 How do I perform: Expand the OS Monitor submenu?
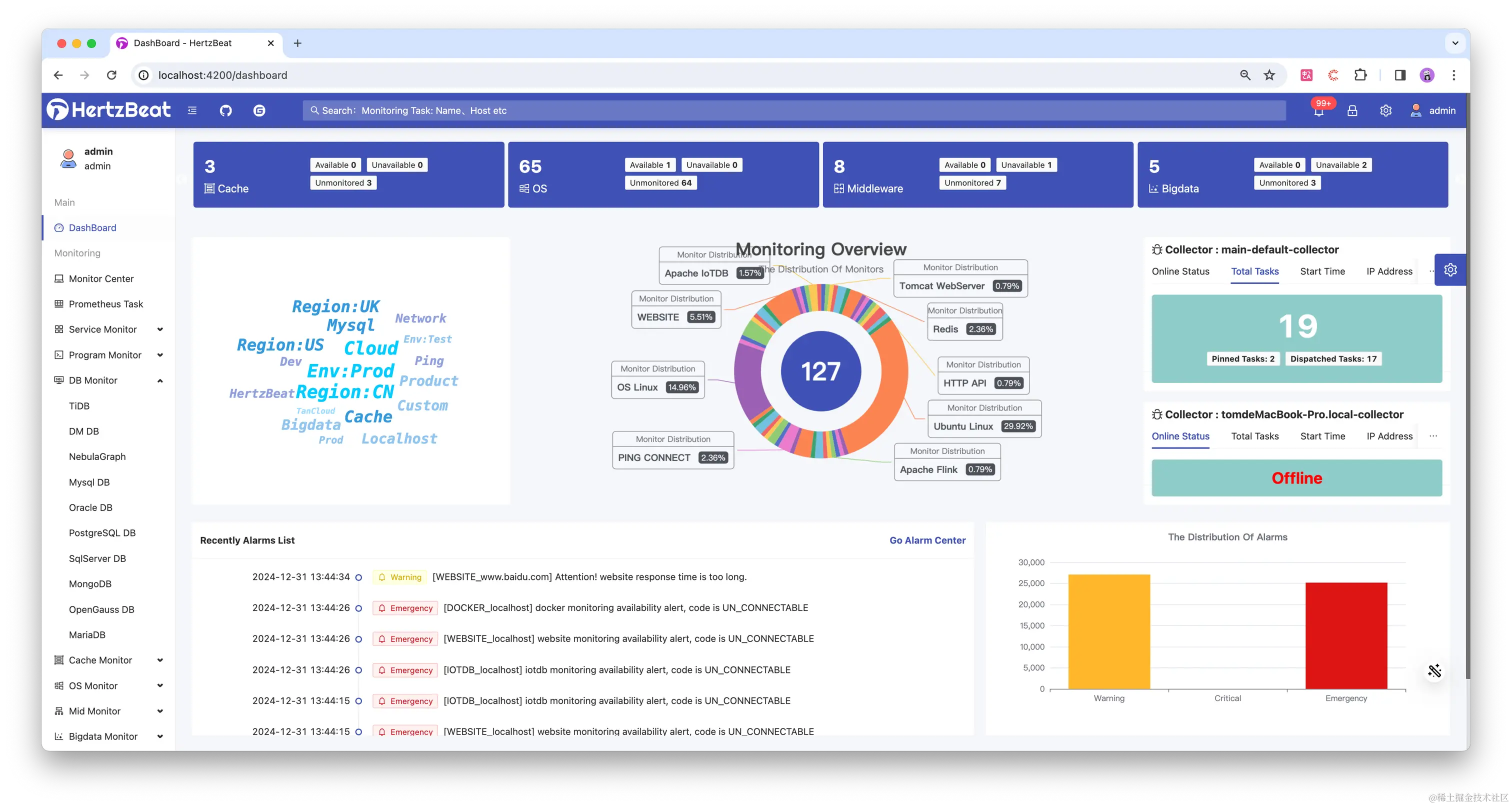(159, 685)
